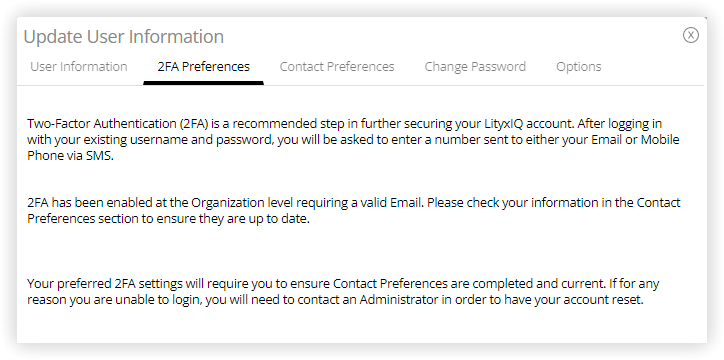Click the word LityxIQ in the first paragraph
Viewport: 724px width, 360px height.
[502, 124]
